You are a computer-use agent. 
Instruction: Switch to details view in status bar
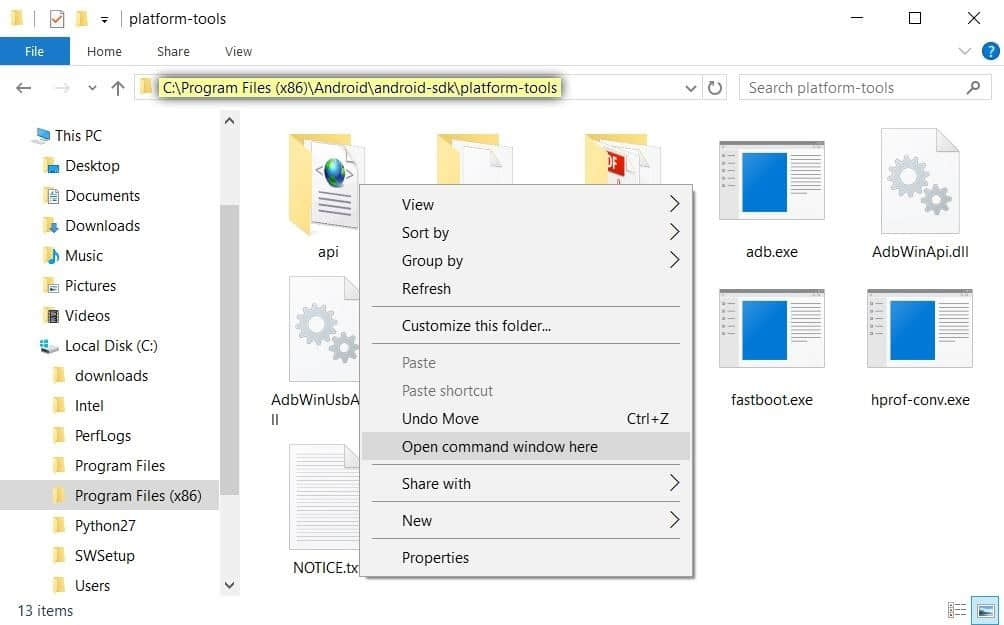[x=957, y=610]
